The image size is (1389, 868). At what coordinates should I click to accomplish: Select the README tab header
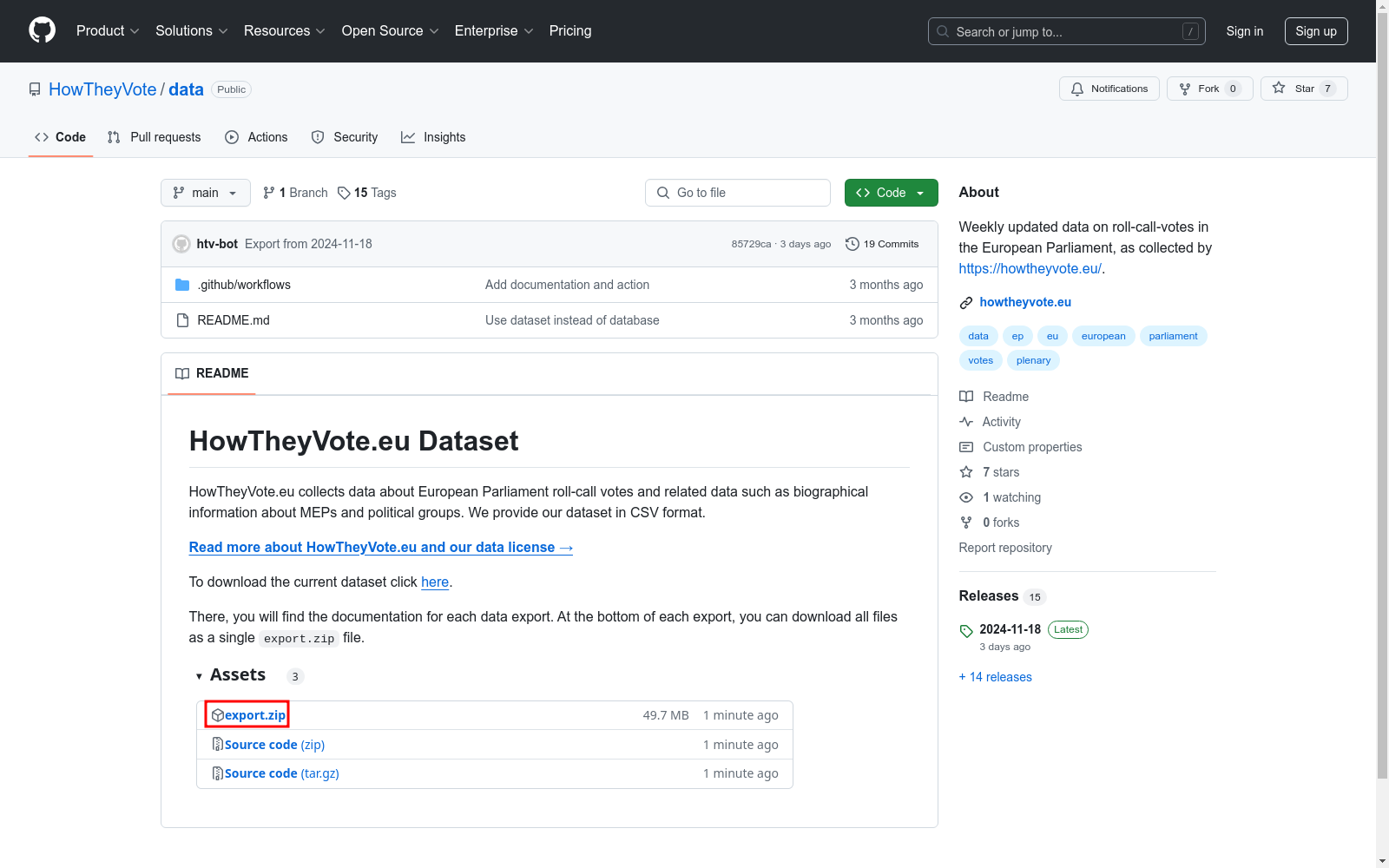click(212, 373)
